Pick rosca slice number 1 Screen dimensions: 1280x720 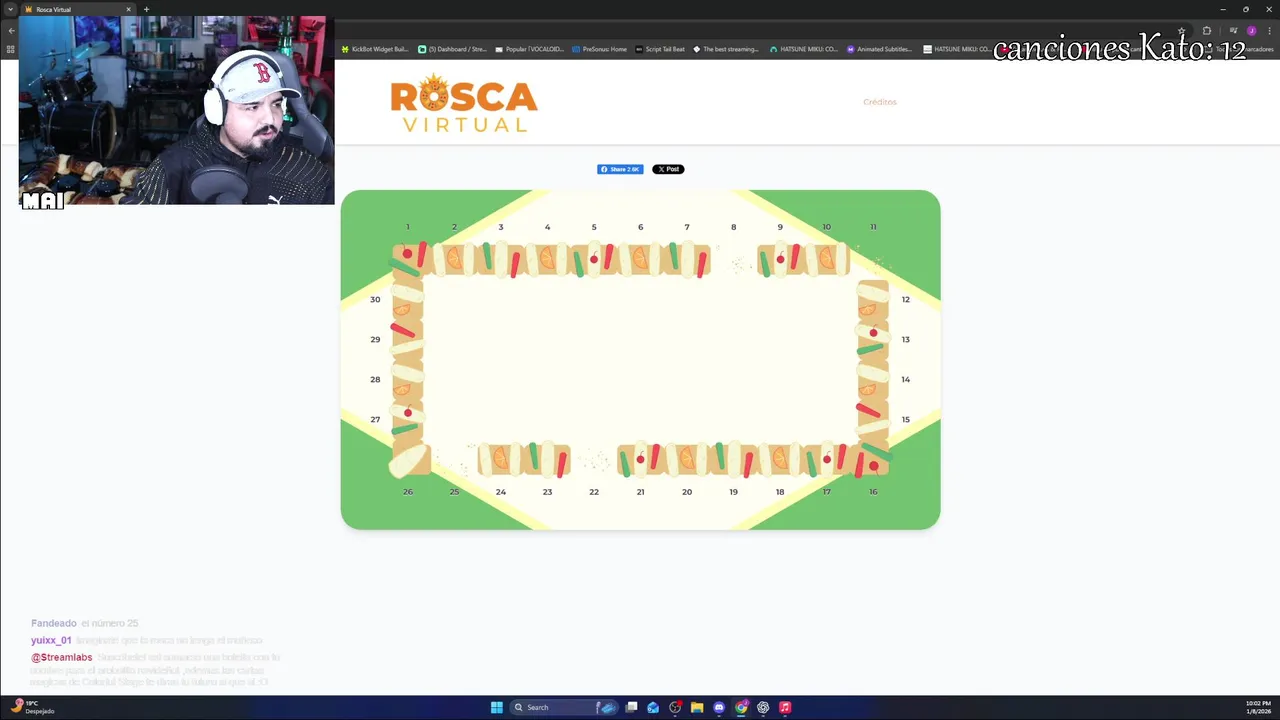[x=408, y=259]
